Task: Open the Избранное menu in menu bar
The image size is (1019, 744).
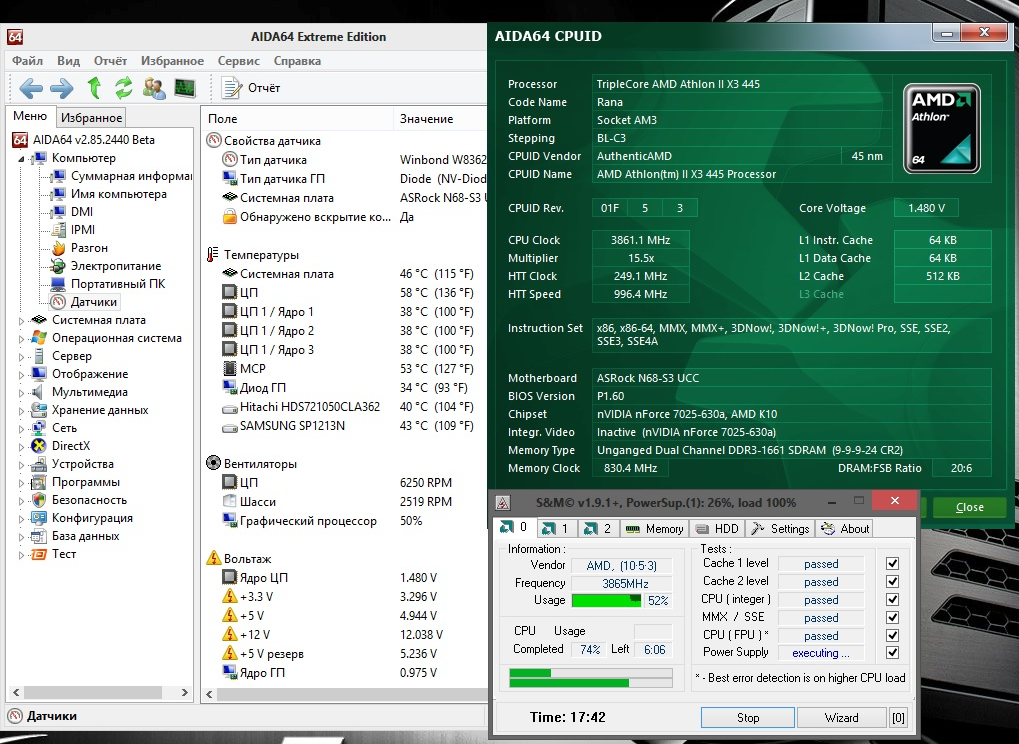Action: (x=172, y=61)
